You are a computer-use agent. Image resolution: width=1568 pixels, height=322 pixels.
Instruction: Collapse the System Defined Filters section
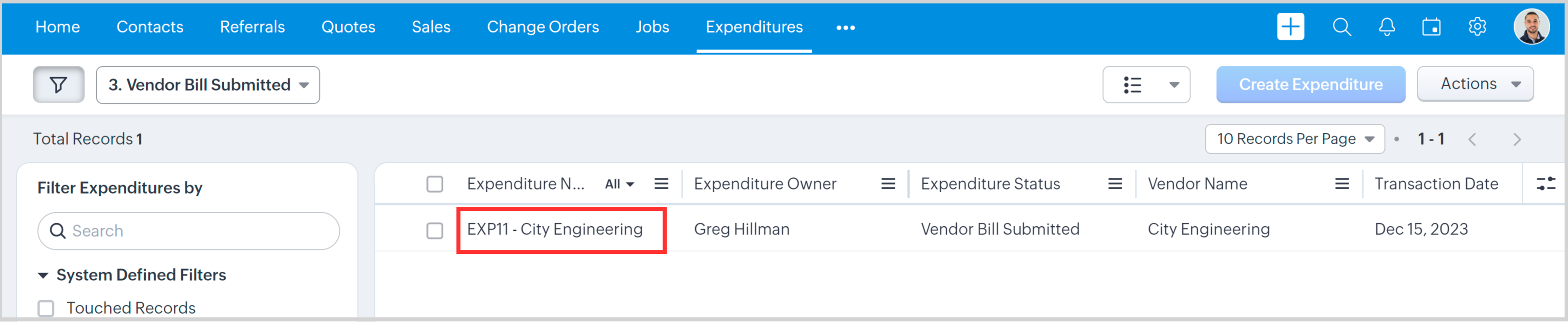43,275
